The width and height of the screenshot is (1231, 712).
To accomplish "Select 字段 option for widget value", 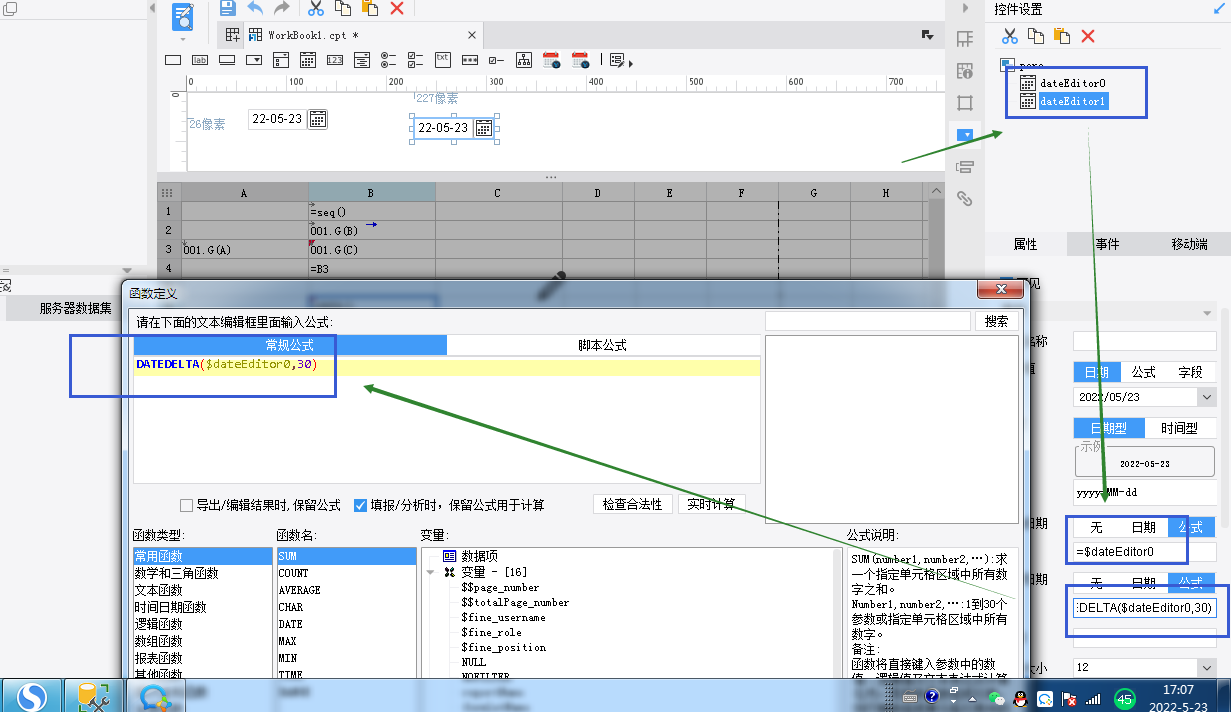I will (x=1190, y=372).
